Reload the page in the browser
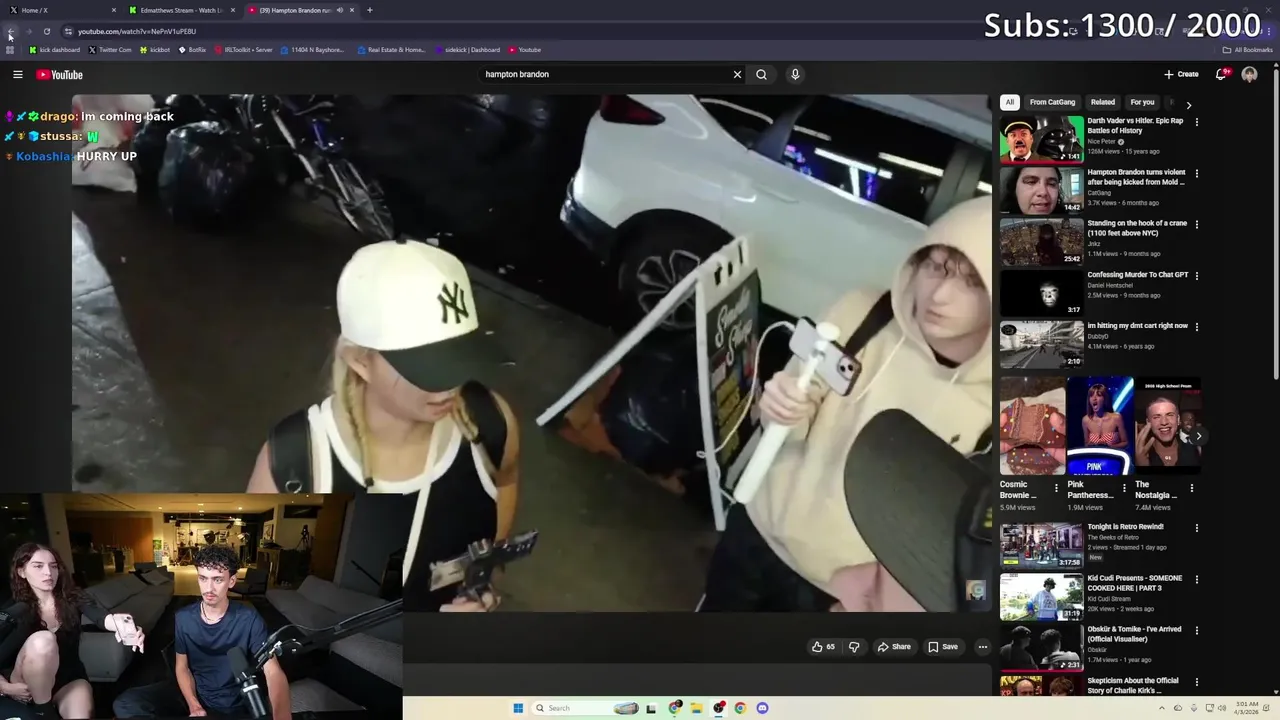 (46, 31)
